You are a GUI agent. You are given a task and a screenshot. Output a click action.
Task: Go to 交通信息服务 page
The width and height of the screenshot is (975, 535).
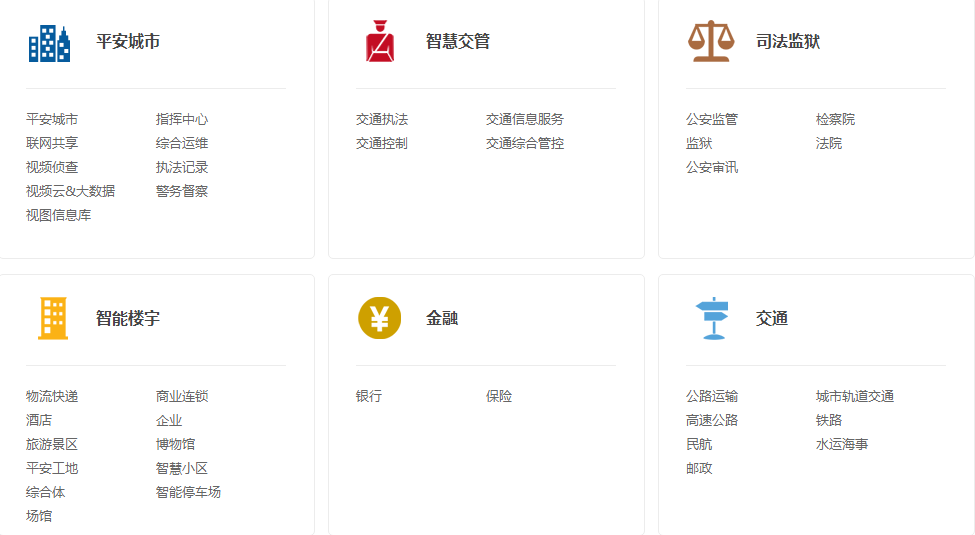coord(525,119)
